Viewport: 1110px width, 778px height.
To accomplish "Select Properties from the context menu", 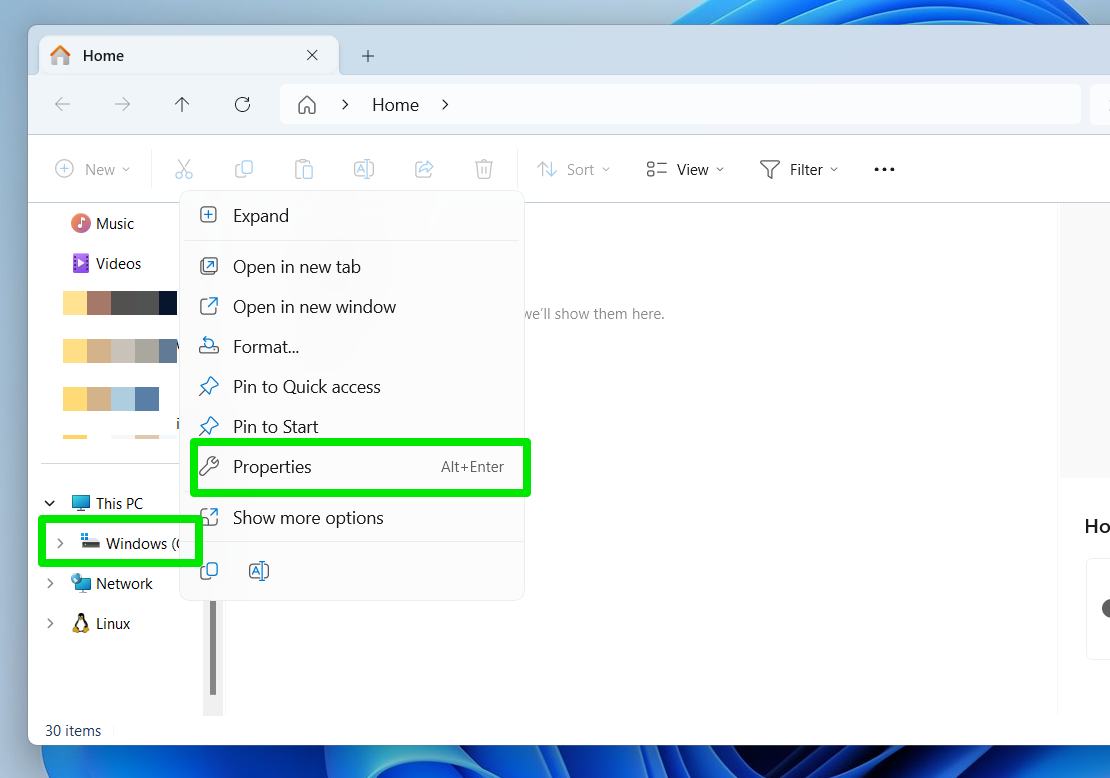I will (x=271, y=466).
